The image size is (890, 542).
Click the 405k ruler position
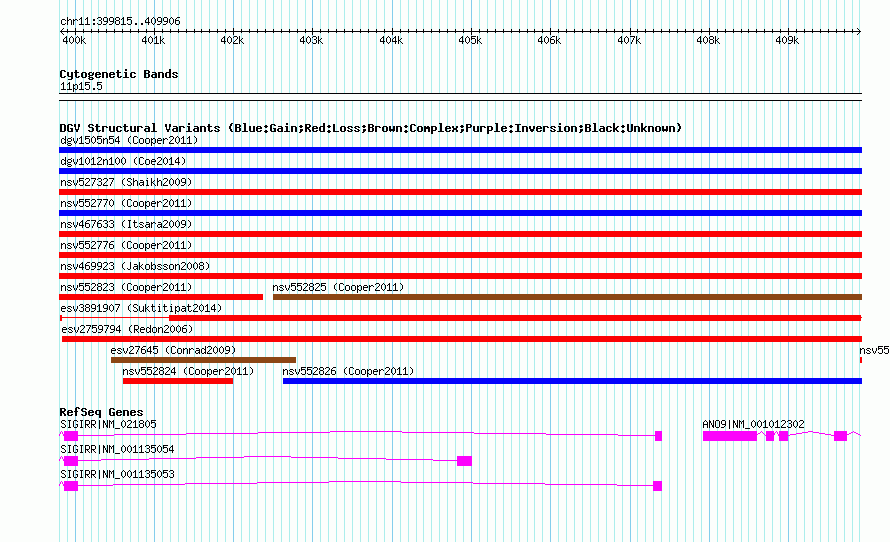coord(470,40)
